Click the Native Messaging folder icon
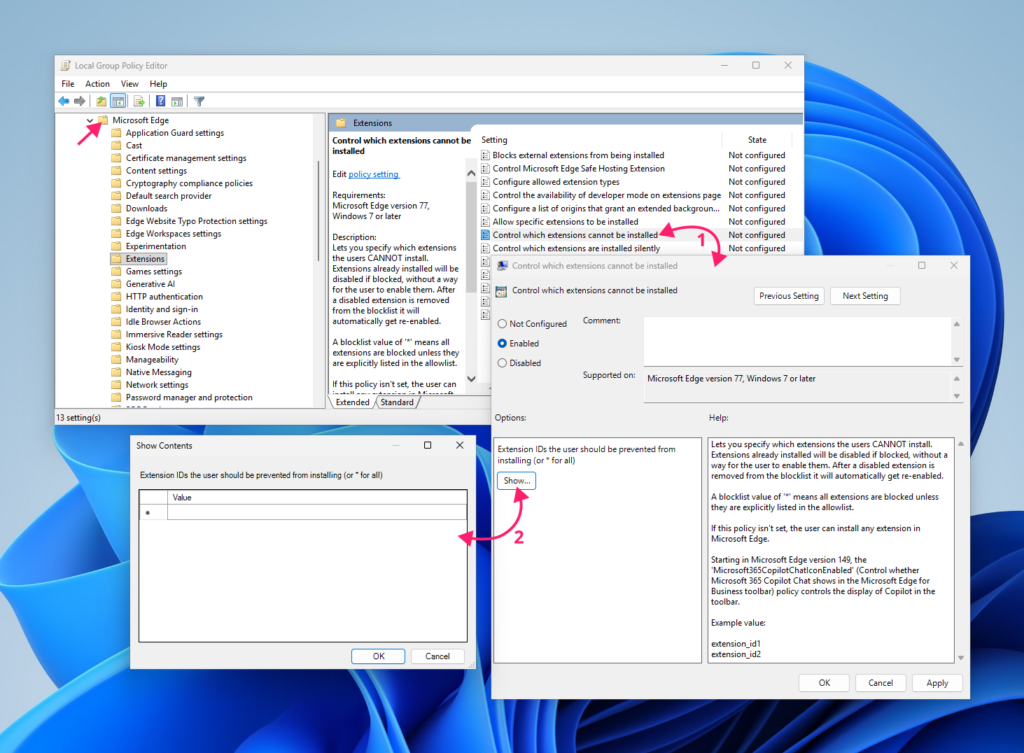 point(116,372)
